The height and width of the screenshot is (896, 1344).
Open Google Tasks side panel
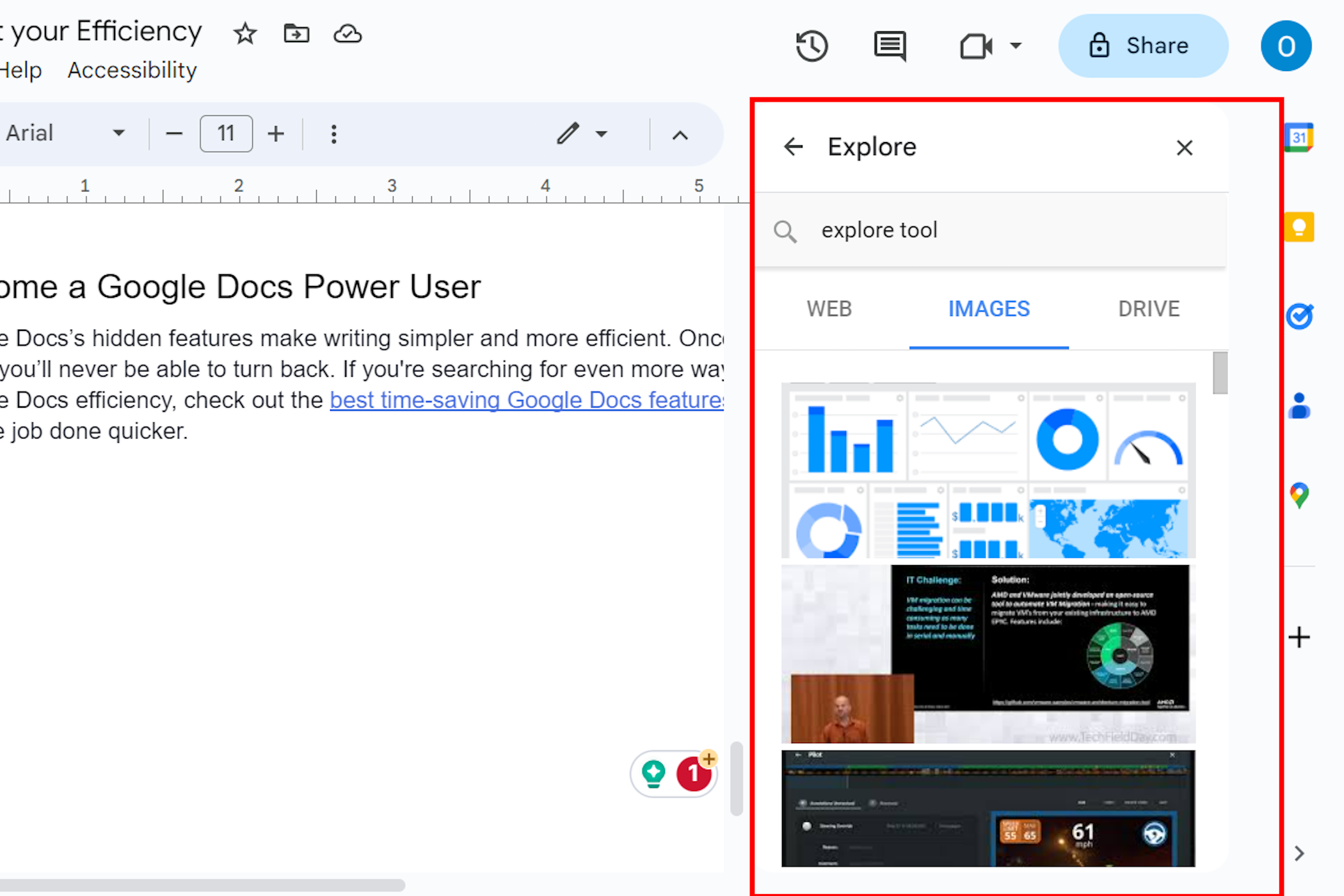point(1299,316)
